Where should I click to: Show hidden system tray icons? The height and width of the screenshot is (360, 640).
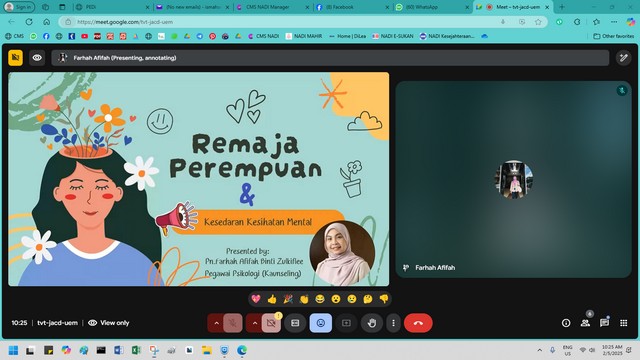(x=540, y=350)
